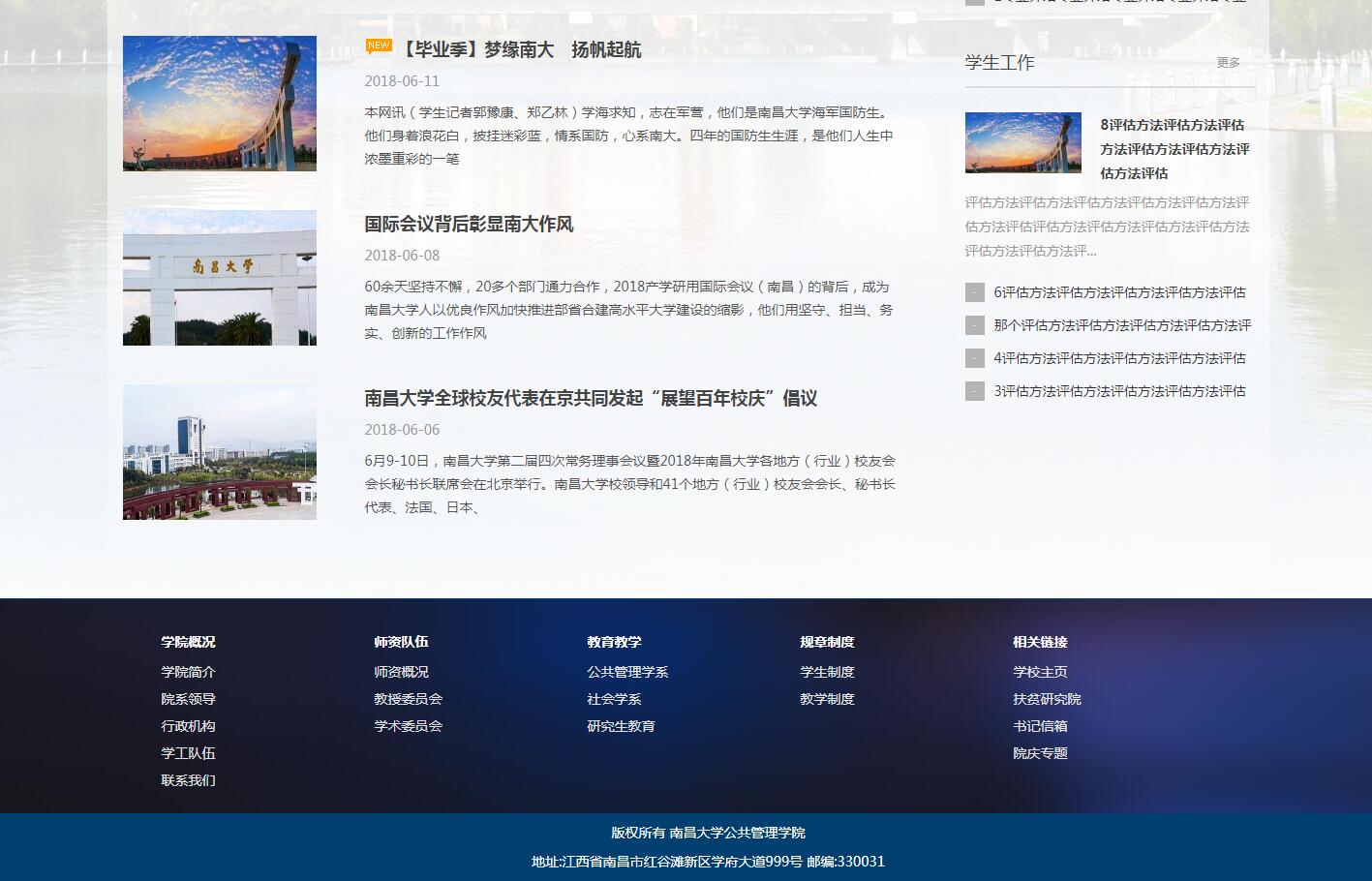Viewport: 1372px width, 881px height.
Task: Click date 2018-06-08
Action: click(402, 256)
